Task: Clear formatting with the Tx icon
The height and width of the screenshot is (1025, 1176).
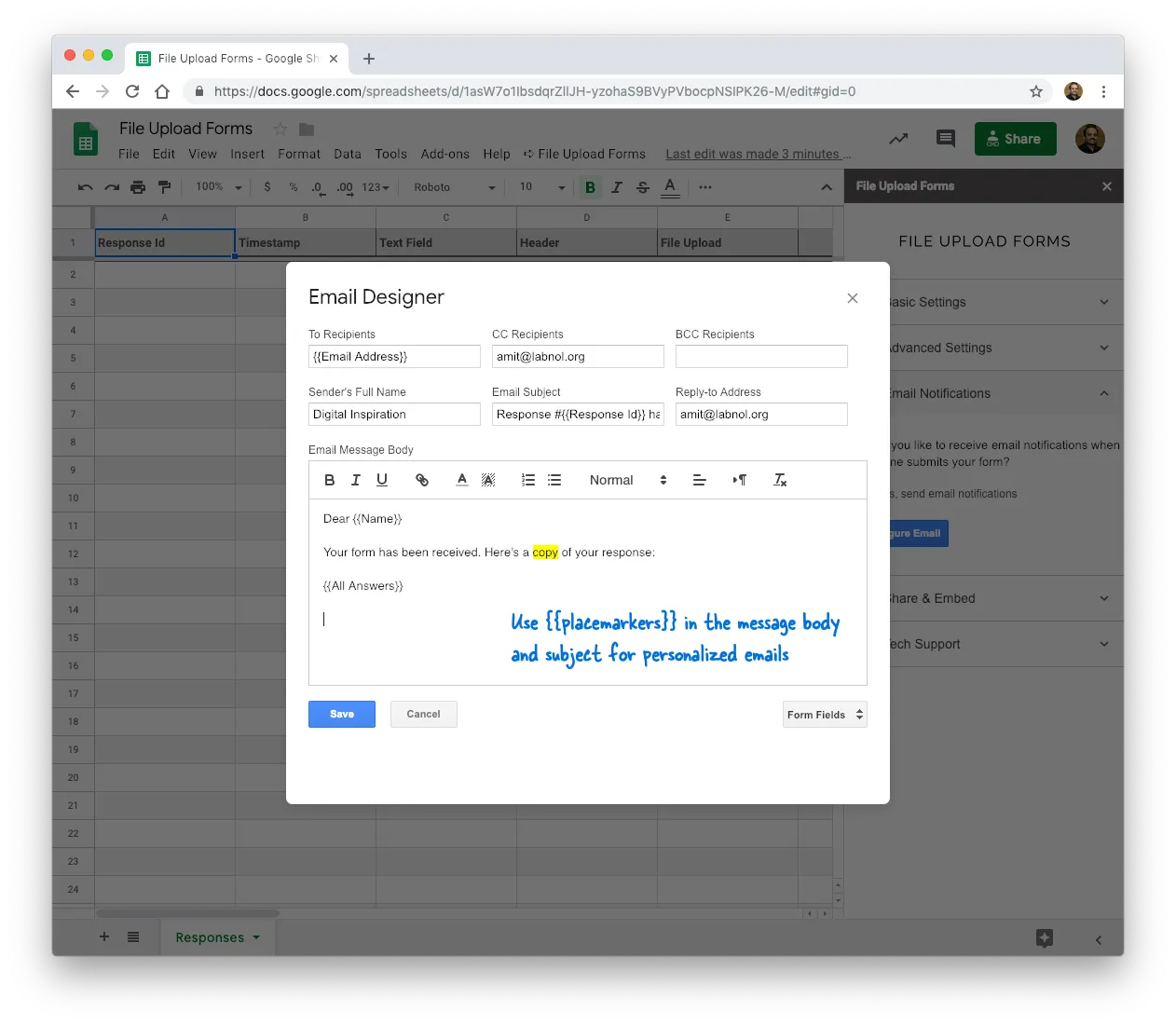Action: pos(780,479)
